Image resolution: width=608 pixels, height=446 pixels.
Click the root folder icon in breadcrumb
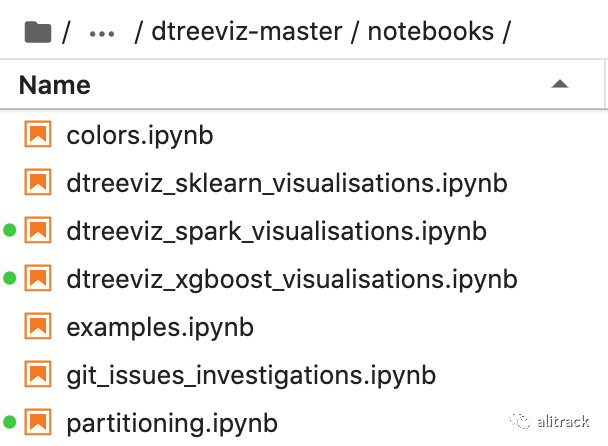click(x=38, y=32)
